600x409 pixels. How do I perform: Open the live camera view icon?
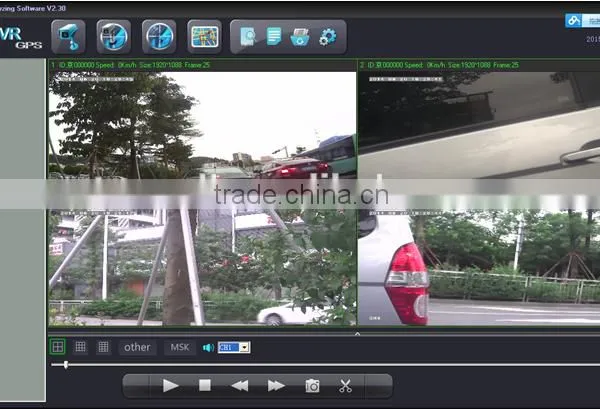coord(68,37)
